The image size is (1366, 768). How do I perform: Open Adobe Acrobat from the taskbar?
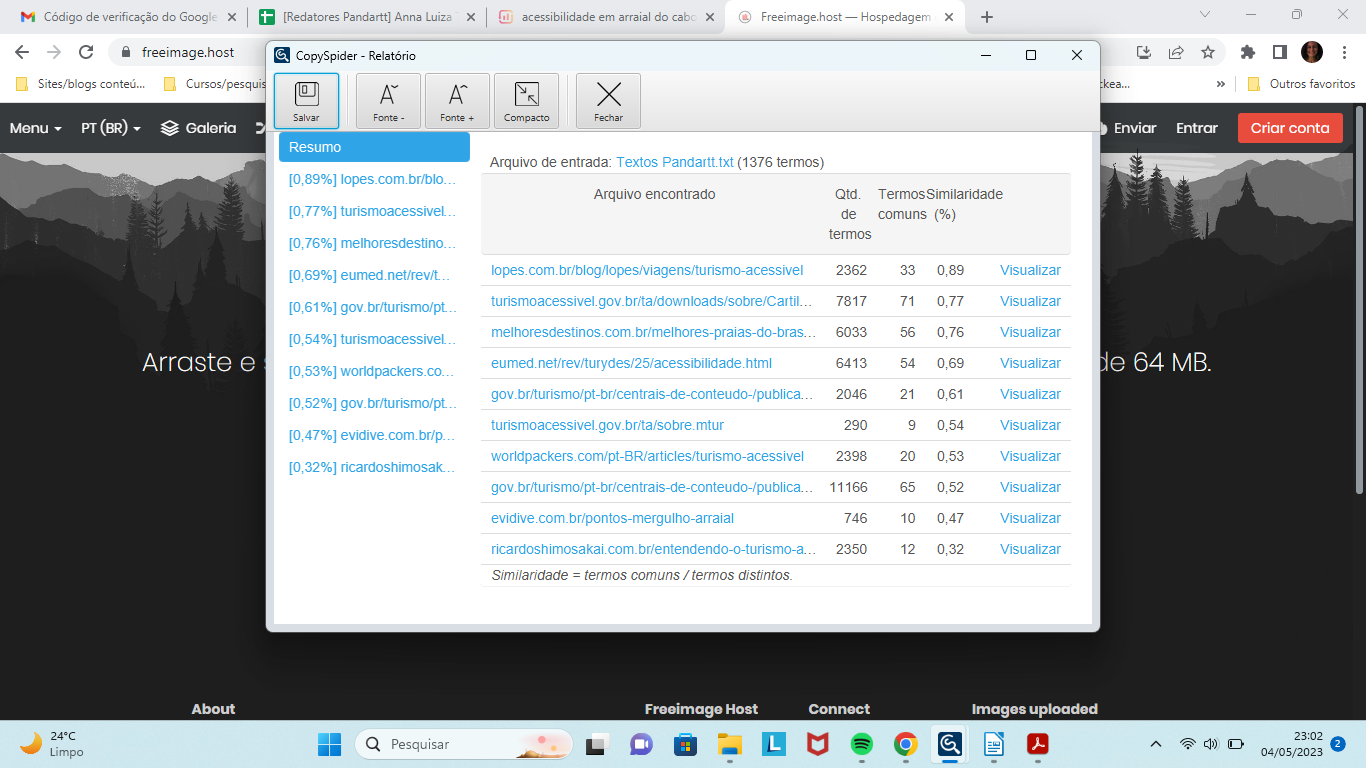[x=1037, y=744]
